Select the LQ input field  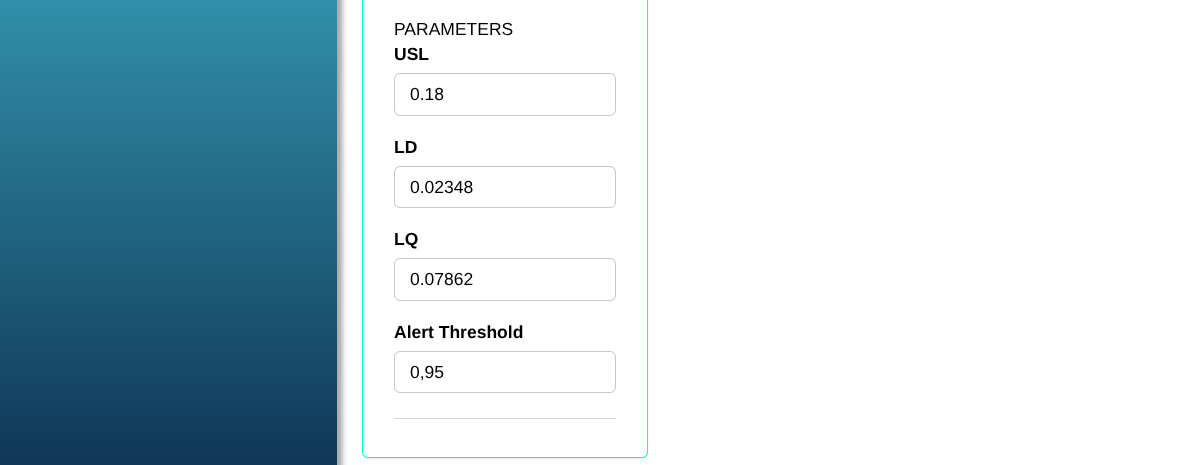(504, 279)
